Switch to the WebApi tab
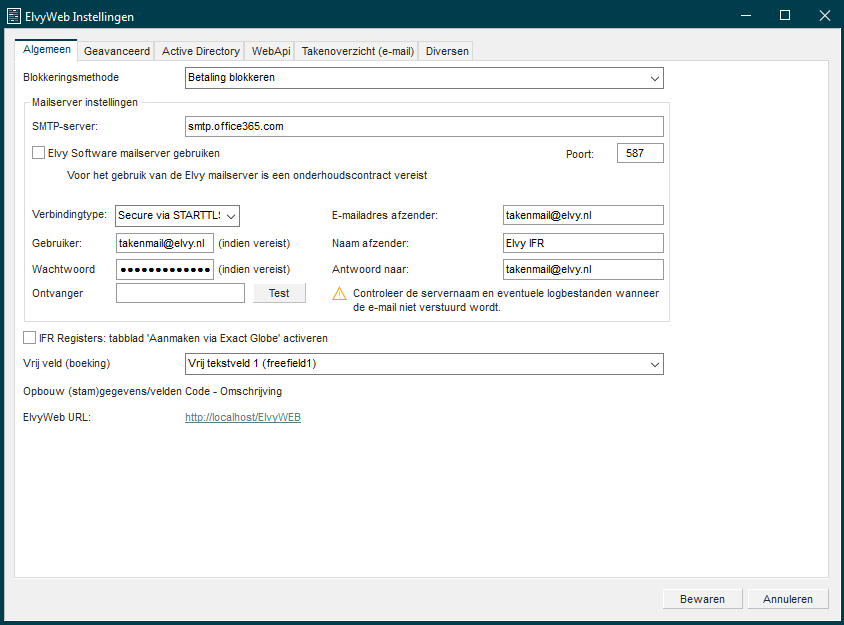Image resolution: width=844 pixels, height=625 pixels. click(271, 51)
